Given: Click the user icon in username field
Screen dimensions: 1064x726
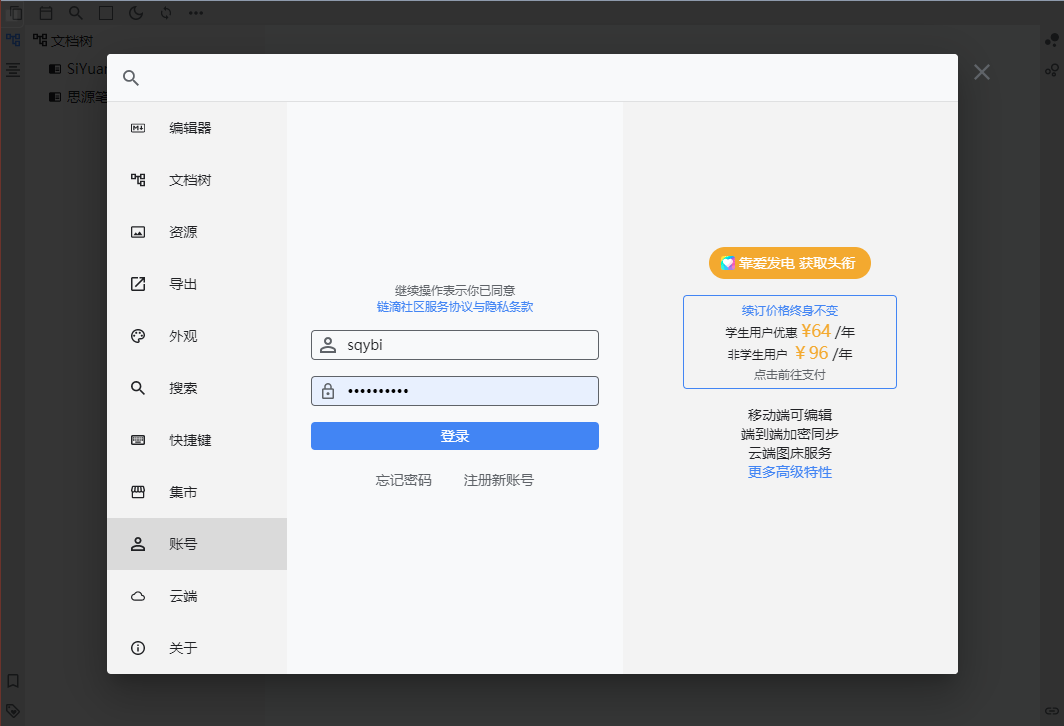Looking at the screenshot, I should click(328, 345).
